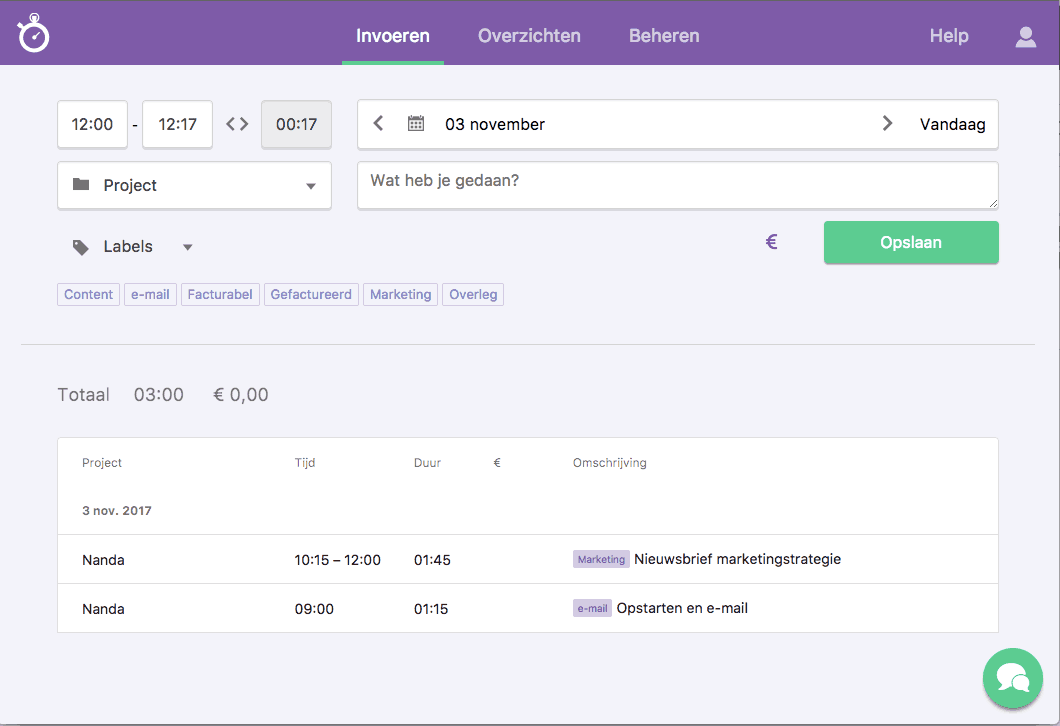
Task: Save the entry with Opslaan
Action: (911, 243)
